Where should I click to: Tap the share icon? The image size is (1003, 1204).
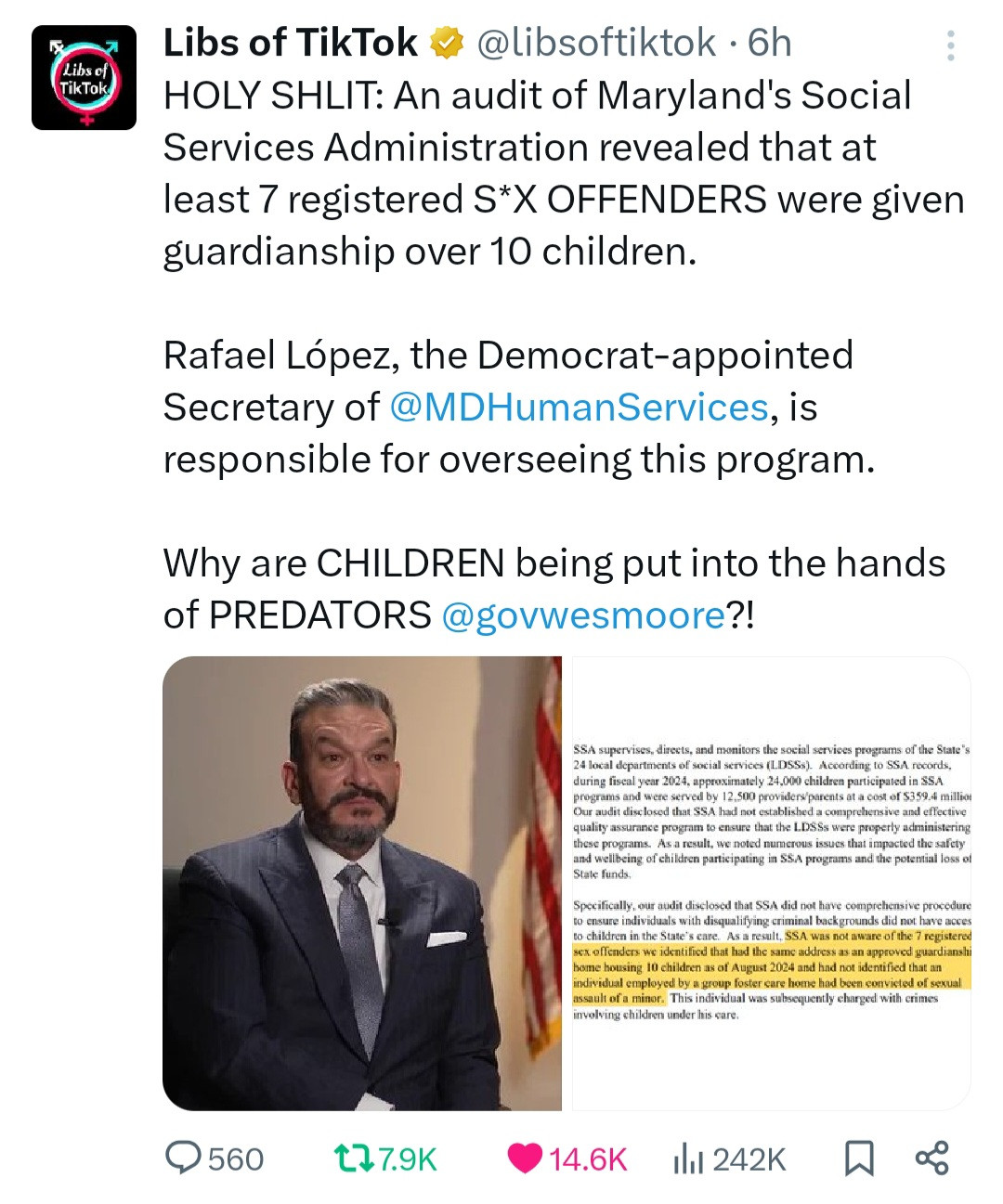(x=931, y=1158)
